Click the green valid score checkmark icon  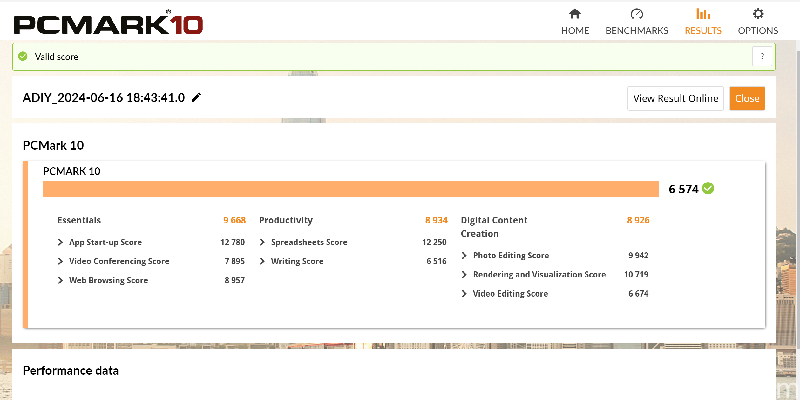point(22,56)
